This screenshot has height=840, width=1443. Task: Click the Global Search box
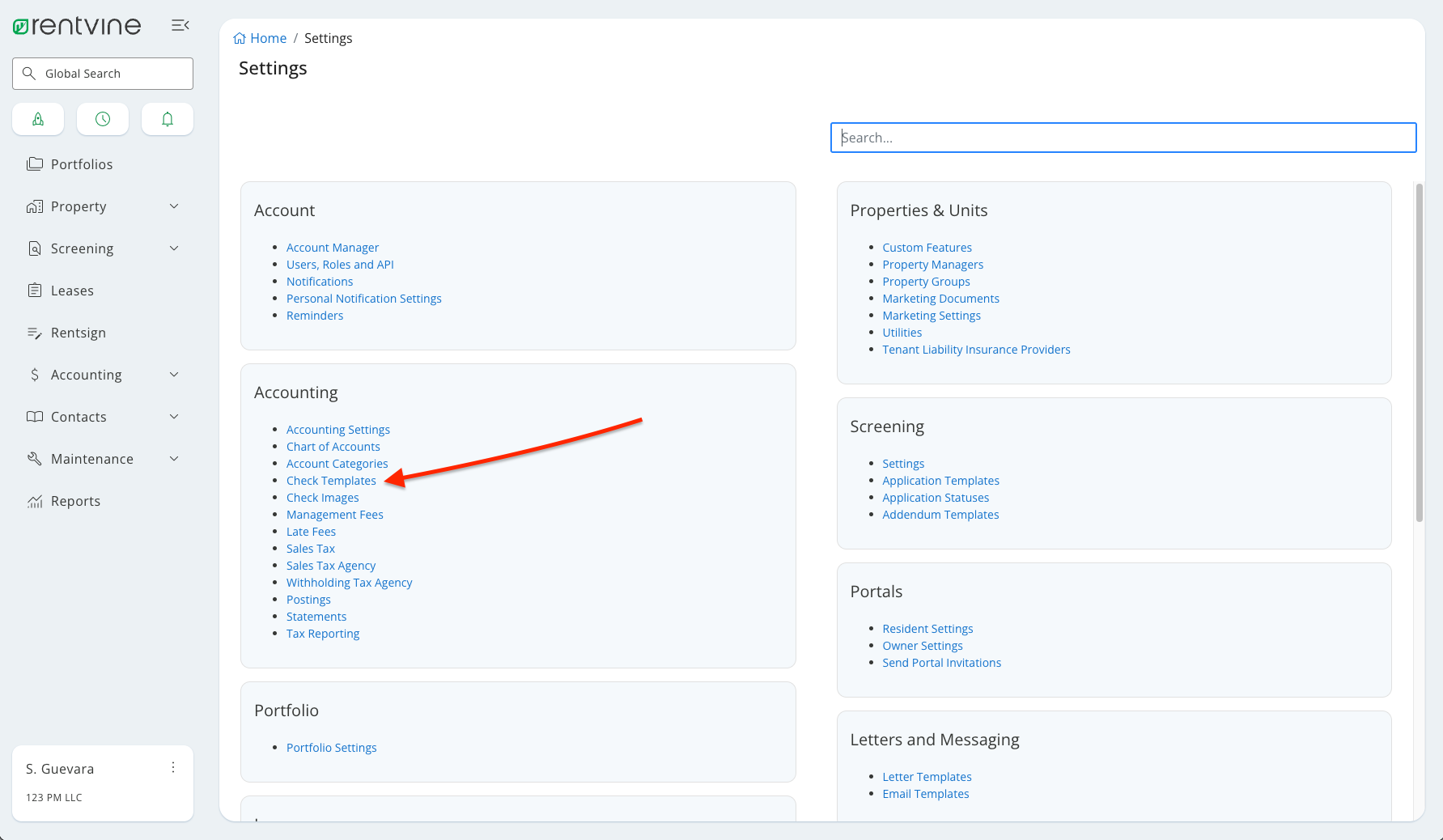click(x=102, y=73)
